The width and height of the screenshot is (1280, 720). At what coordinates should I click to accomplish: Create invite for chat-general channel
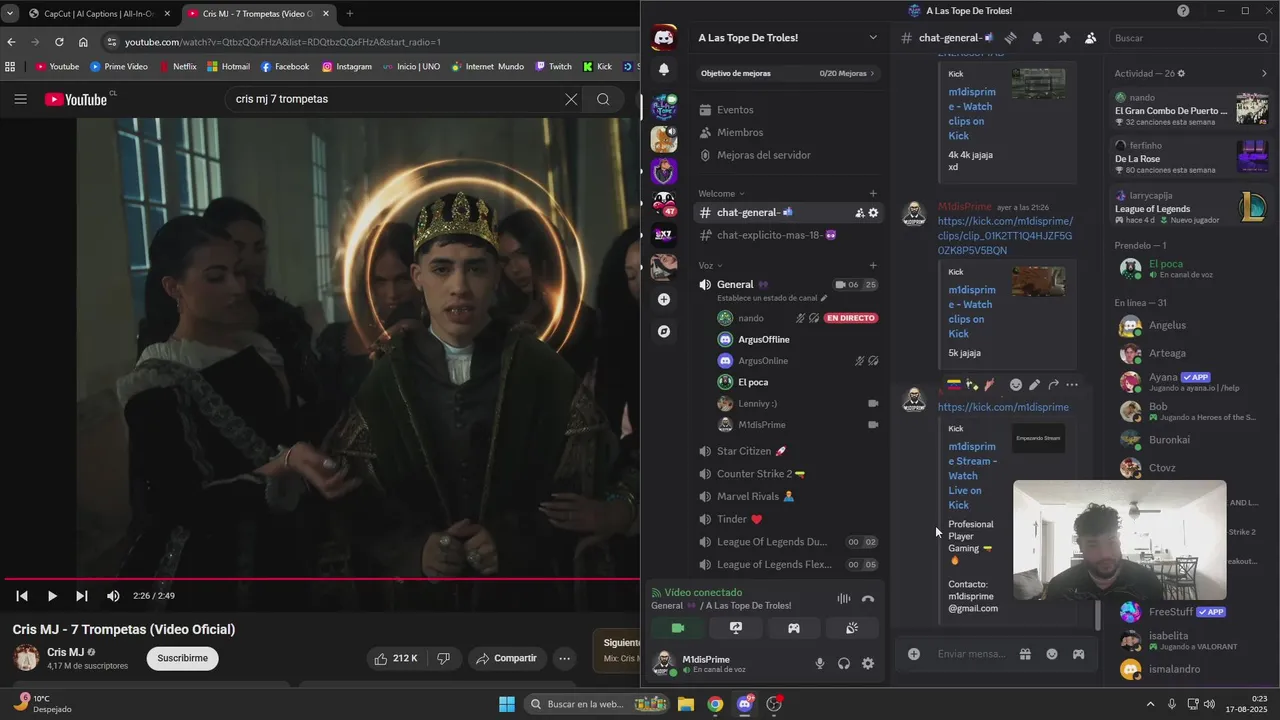(859, 213)
